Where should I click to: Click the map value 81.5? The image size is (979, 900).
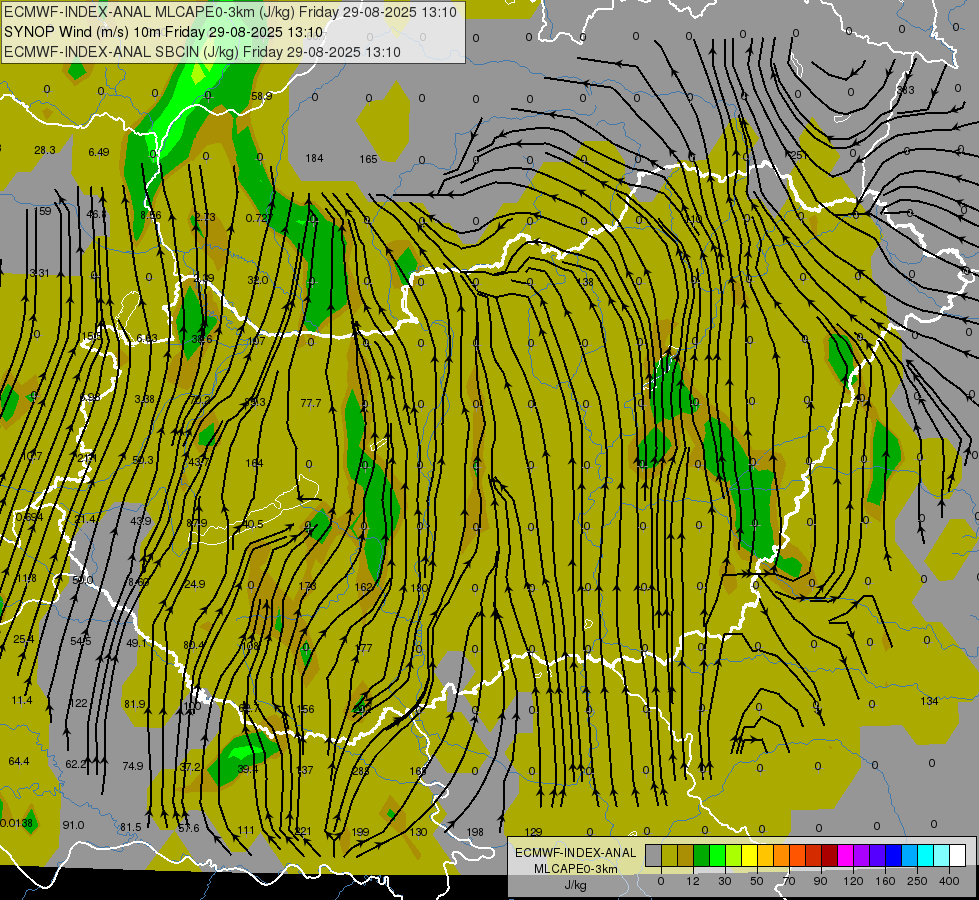pyautogui.click(x=130, y=828)
